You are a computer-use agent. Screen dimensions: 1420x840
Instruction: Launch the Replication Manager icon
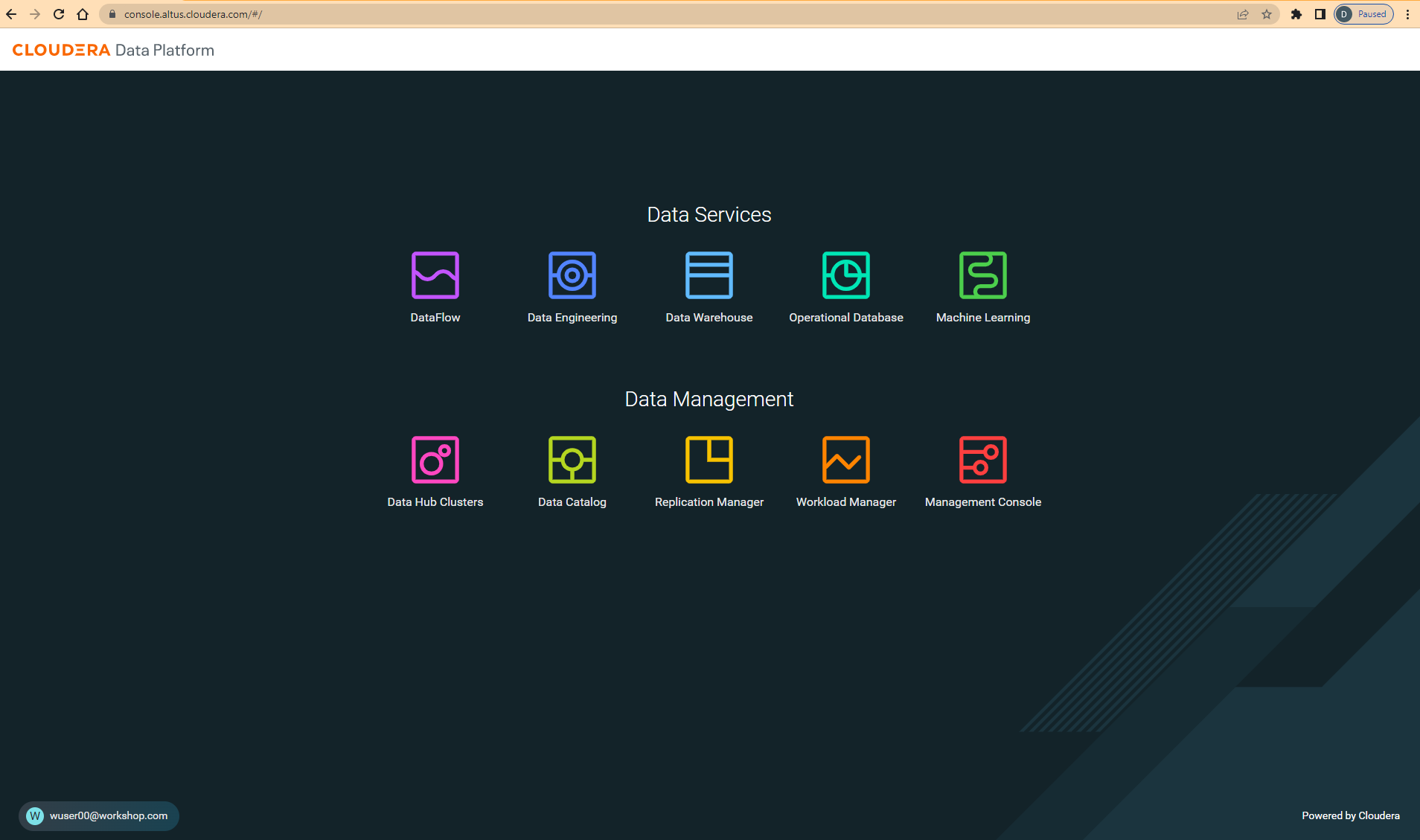709,460
